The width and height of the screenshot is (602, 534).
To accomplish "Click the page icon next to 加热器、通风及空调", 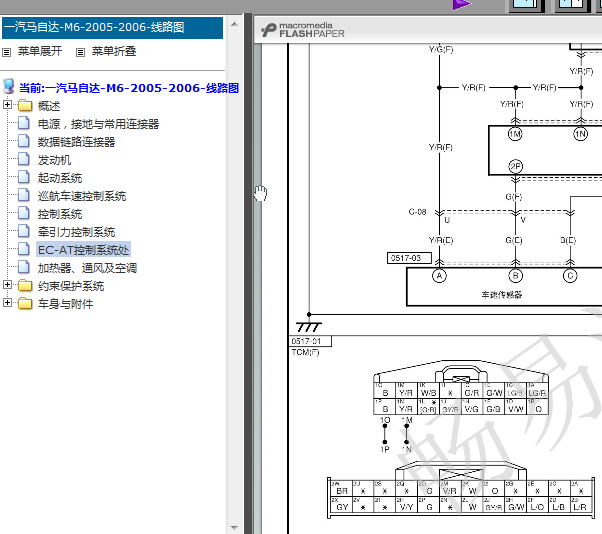I will (x=24, y=267).
